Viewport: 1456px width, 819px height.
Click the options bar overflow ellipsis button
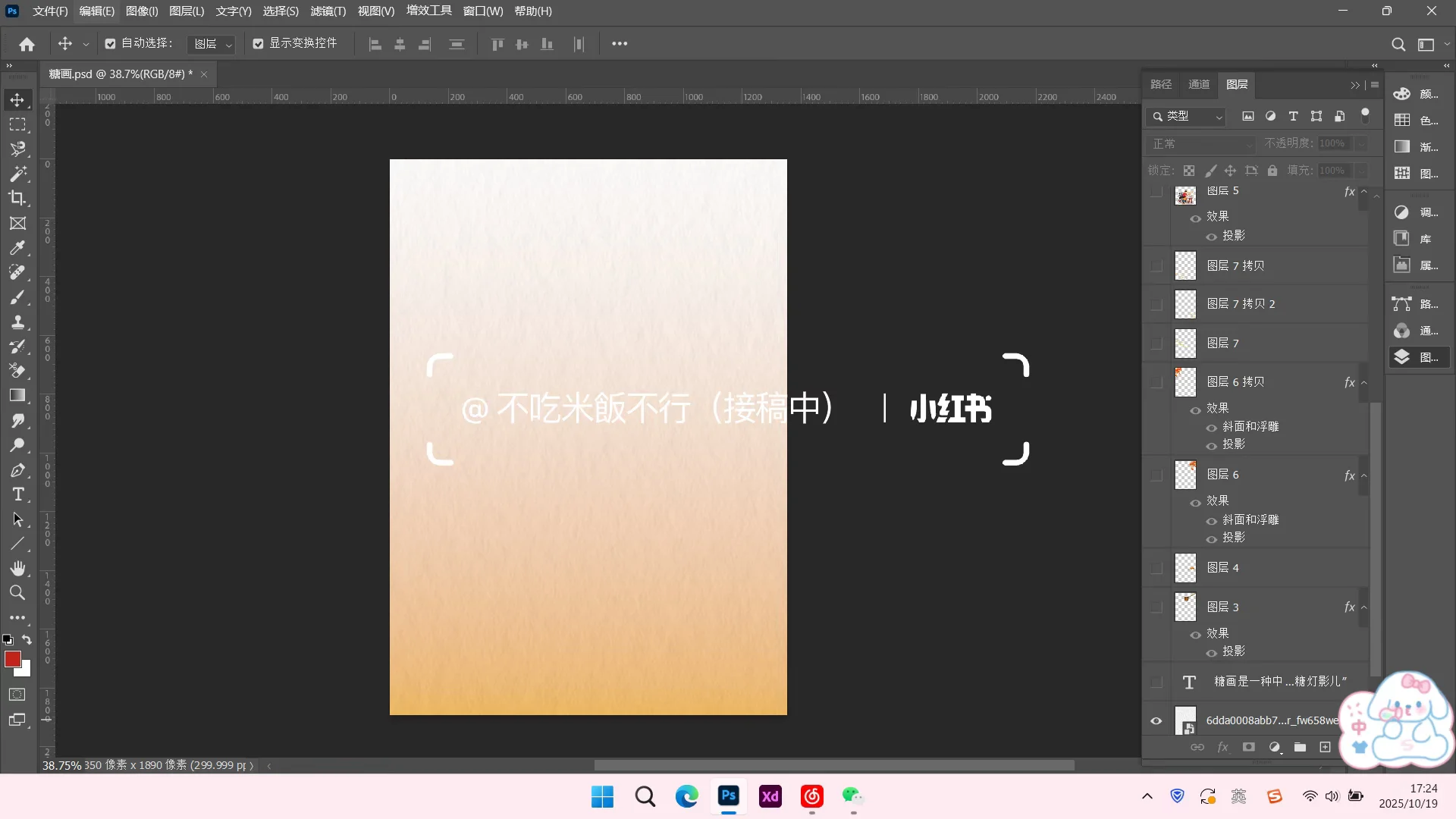(620, 43)
